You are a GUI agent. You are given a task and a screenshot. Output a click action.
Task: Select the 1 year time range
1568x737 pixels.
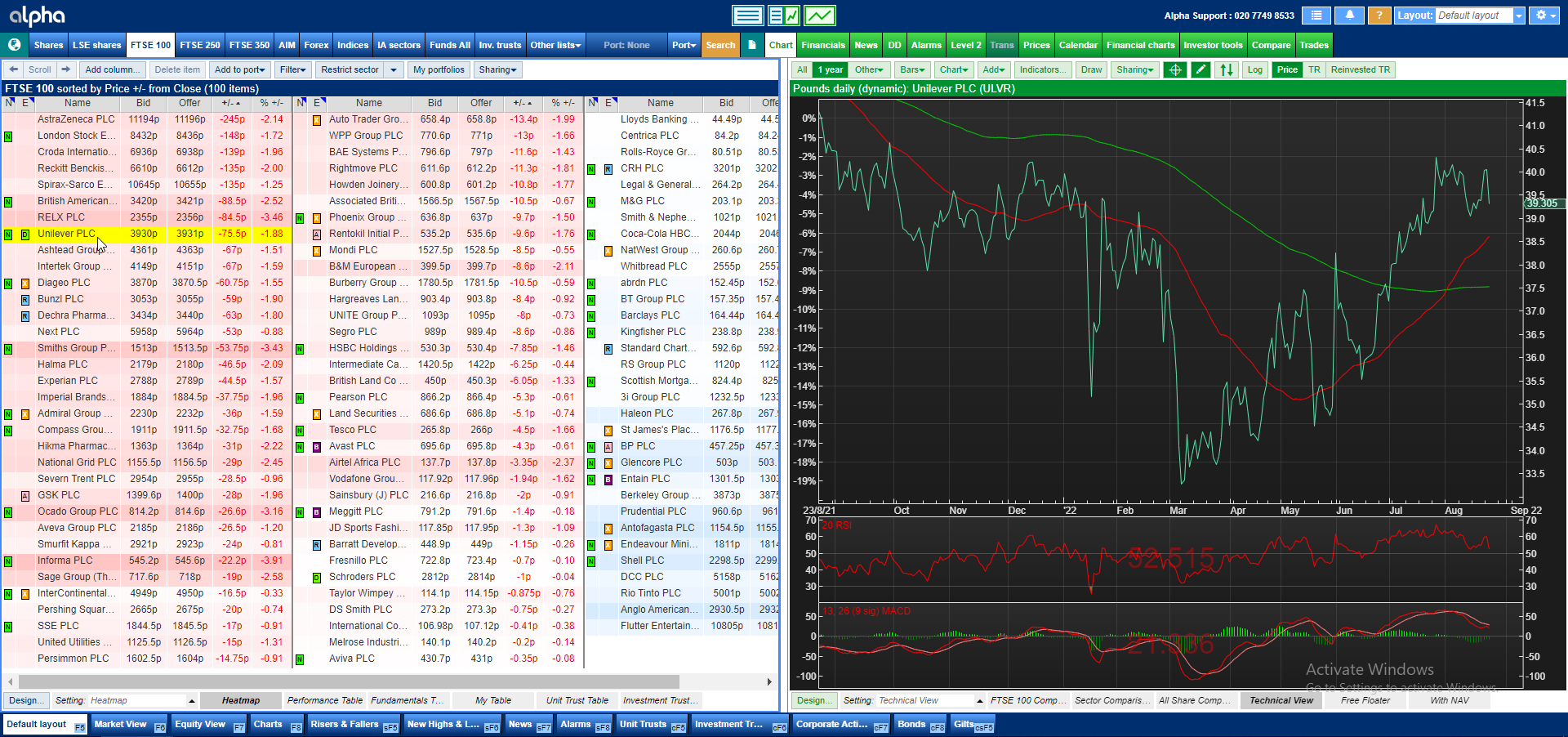(831, 69)
